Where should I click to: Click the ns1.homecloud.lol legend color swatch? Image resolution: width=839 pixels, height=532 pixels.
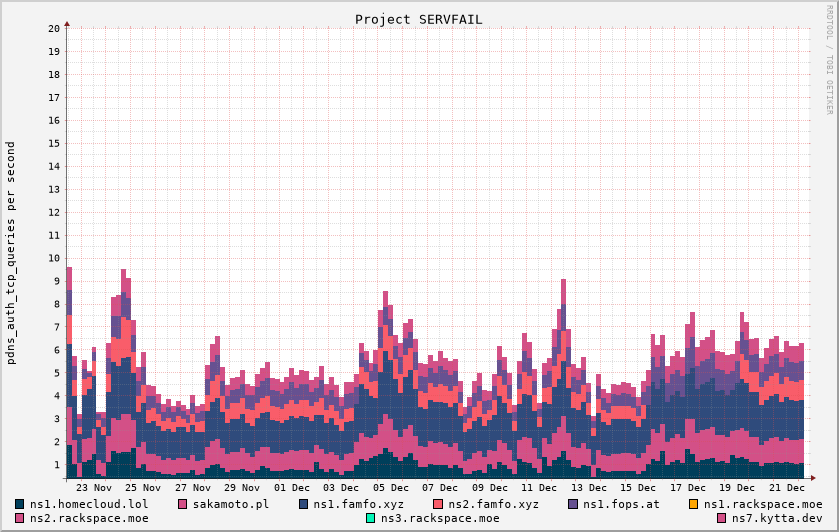point(20,504)
